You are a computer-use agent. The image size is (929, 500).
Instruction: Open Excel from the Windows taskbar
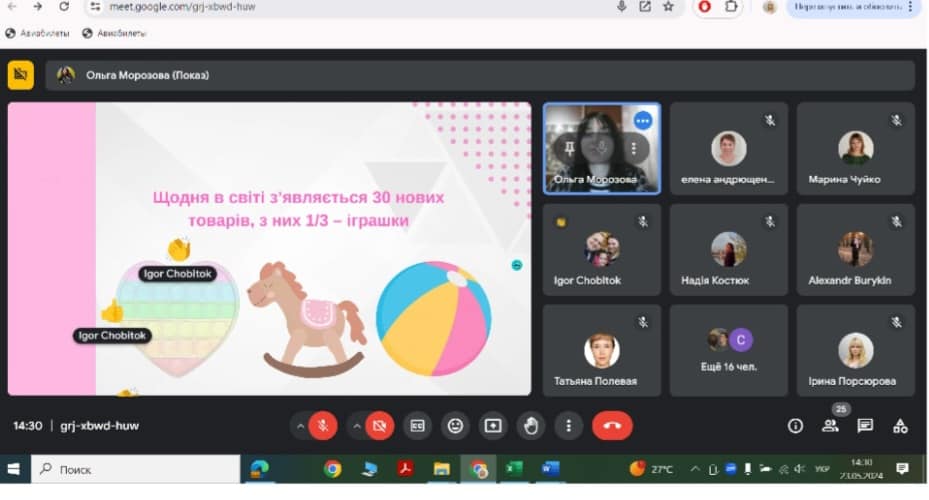click(514, 469)
